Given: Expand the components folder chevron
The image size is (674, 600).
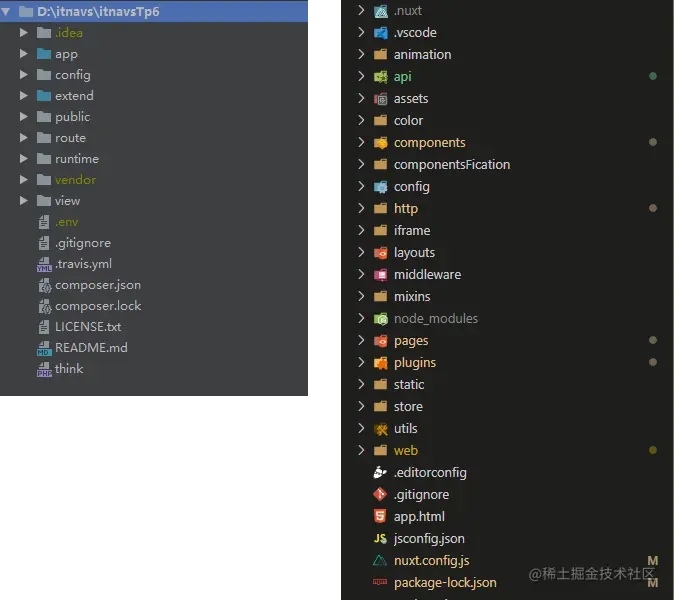Looking at the screenshot, I should pyautogui.click(x=361, y=142).
